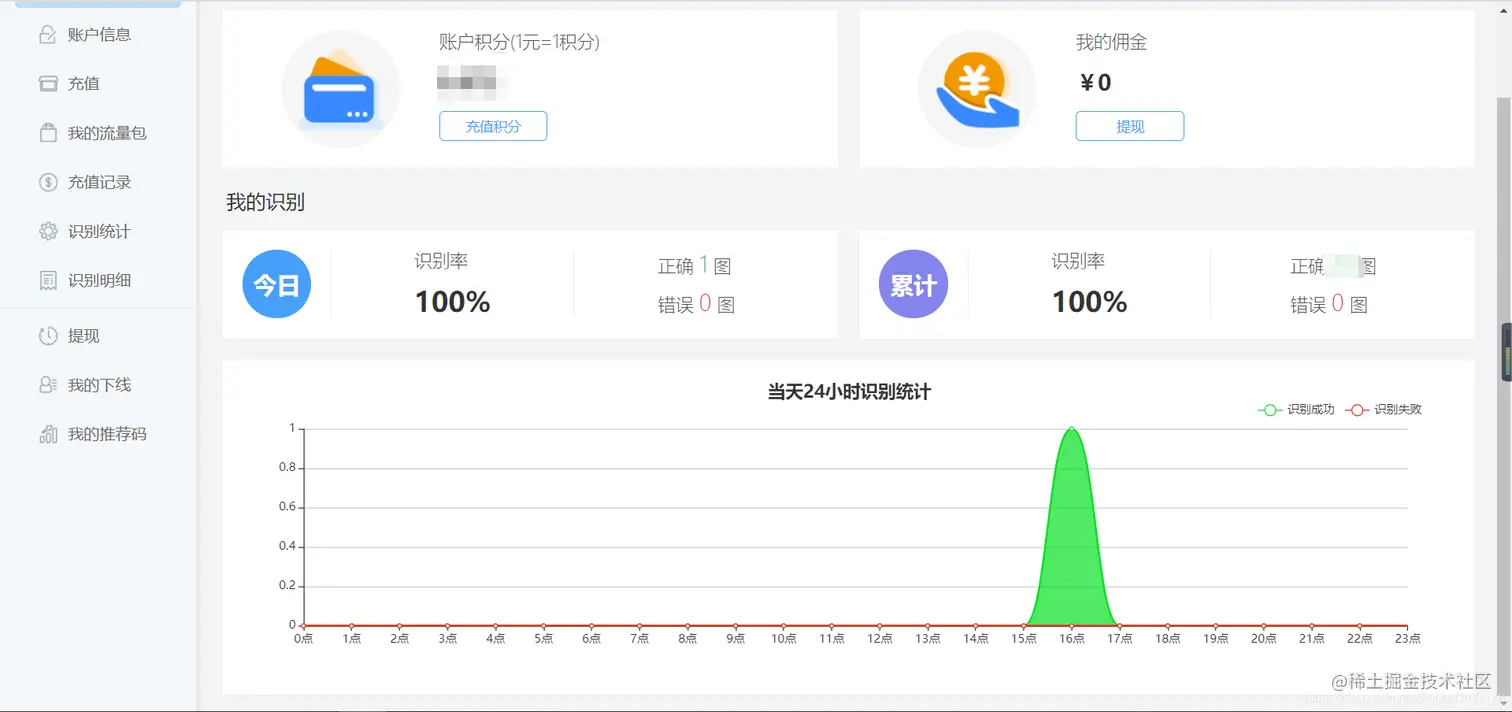Screen dimensions: 1512x712
Task: Select the 账户信息 sidebar icon
Action: click(x=47, y=34)
